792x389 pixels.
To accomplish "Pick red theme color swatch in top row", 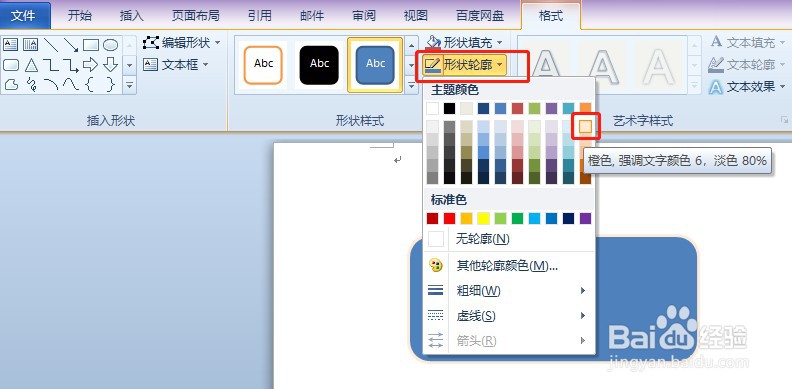I will point(518,109).
